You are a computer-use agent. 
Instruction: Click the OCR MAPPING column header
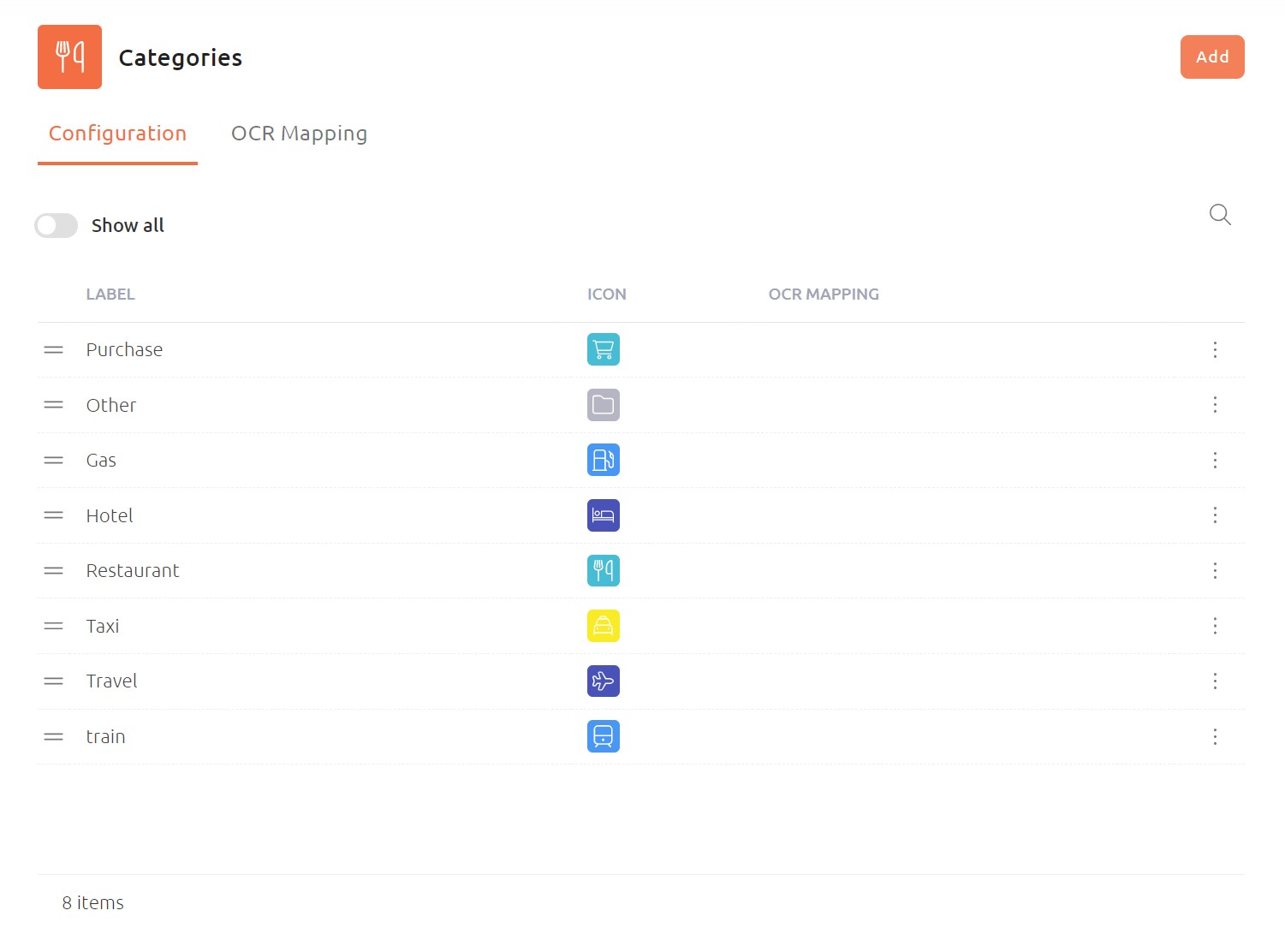pyautogui.click(x=824, y=294)
